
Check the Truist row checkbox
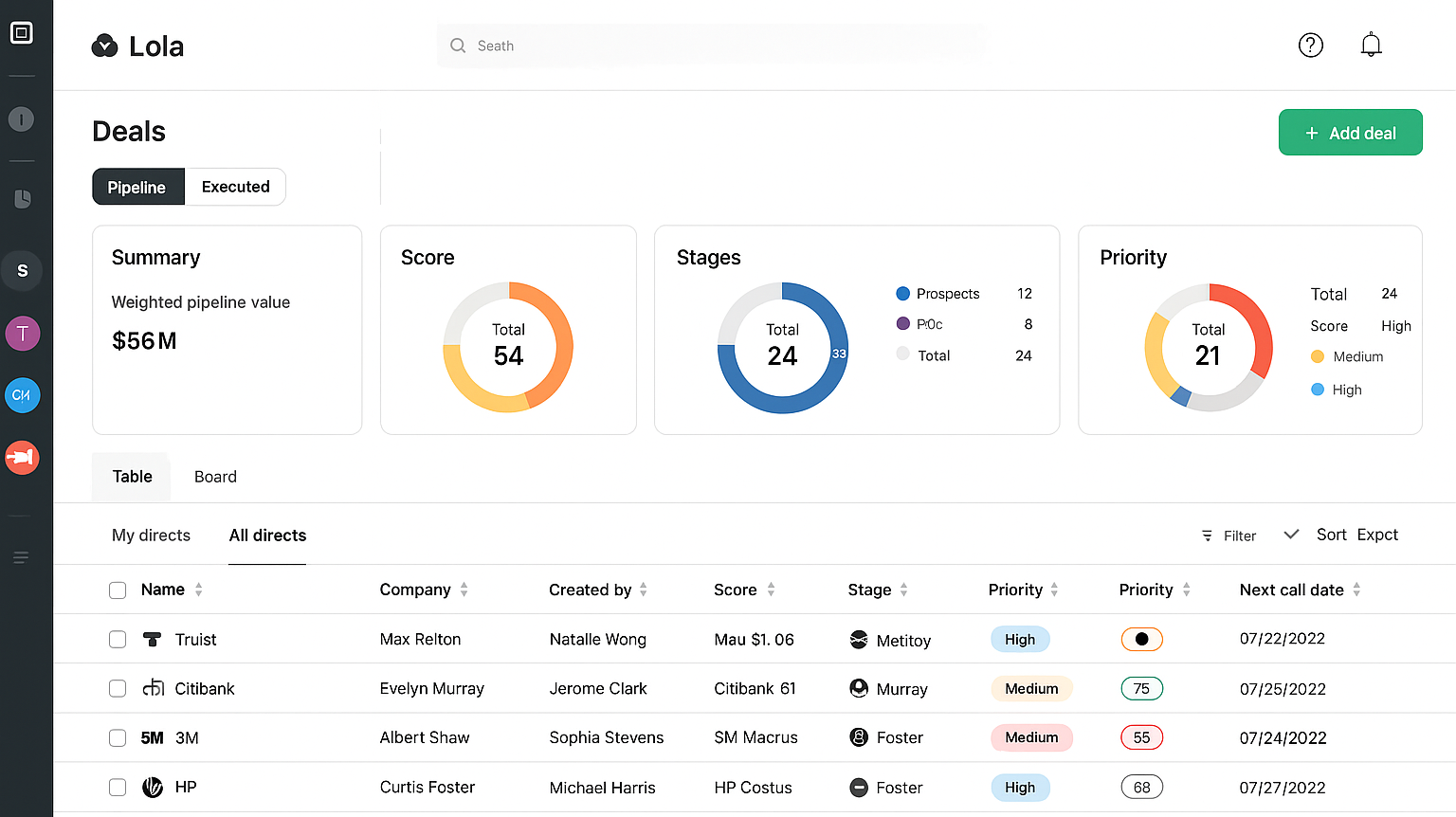[118, 640]
